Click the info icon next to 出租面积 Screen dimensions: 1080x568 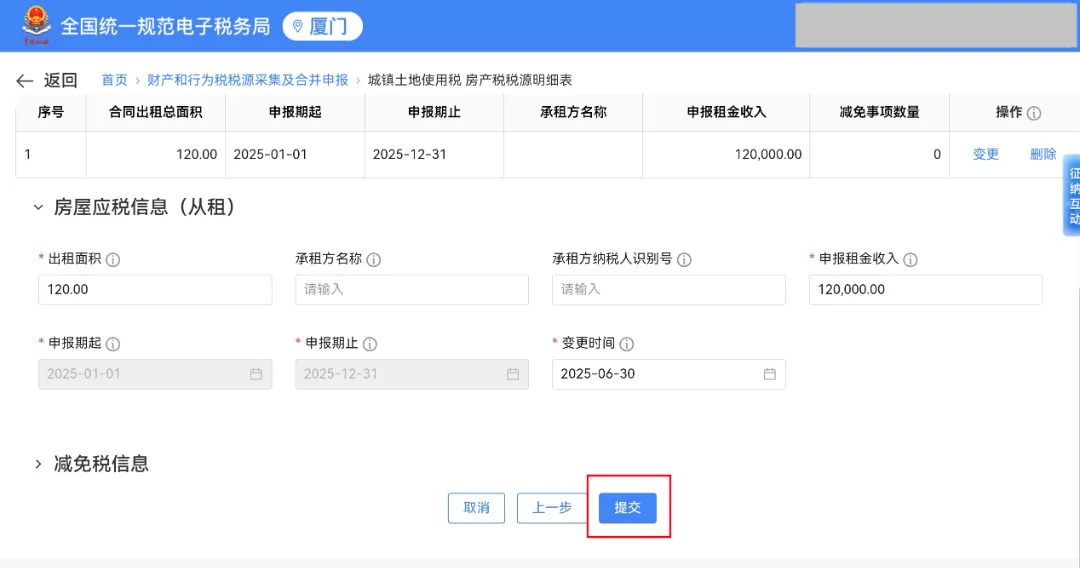[x=113, y=260]
